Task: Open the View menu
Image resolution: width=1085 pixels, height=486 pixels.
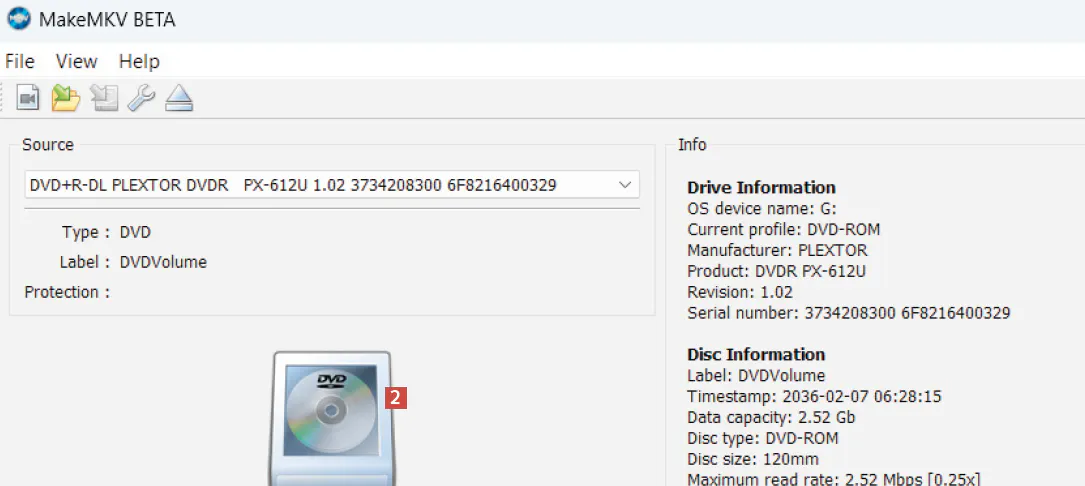Action: 77,62
